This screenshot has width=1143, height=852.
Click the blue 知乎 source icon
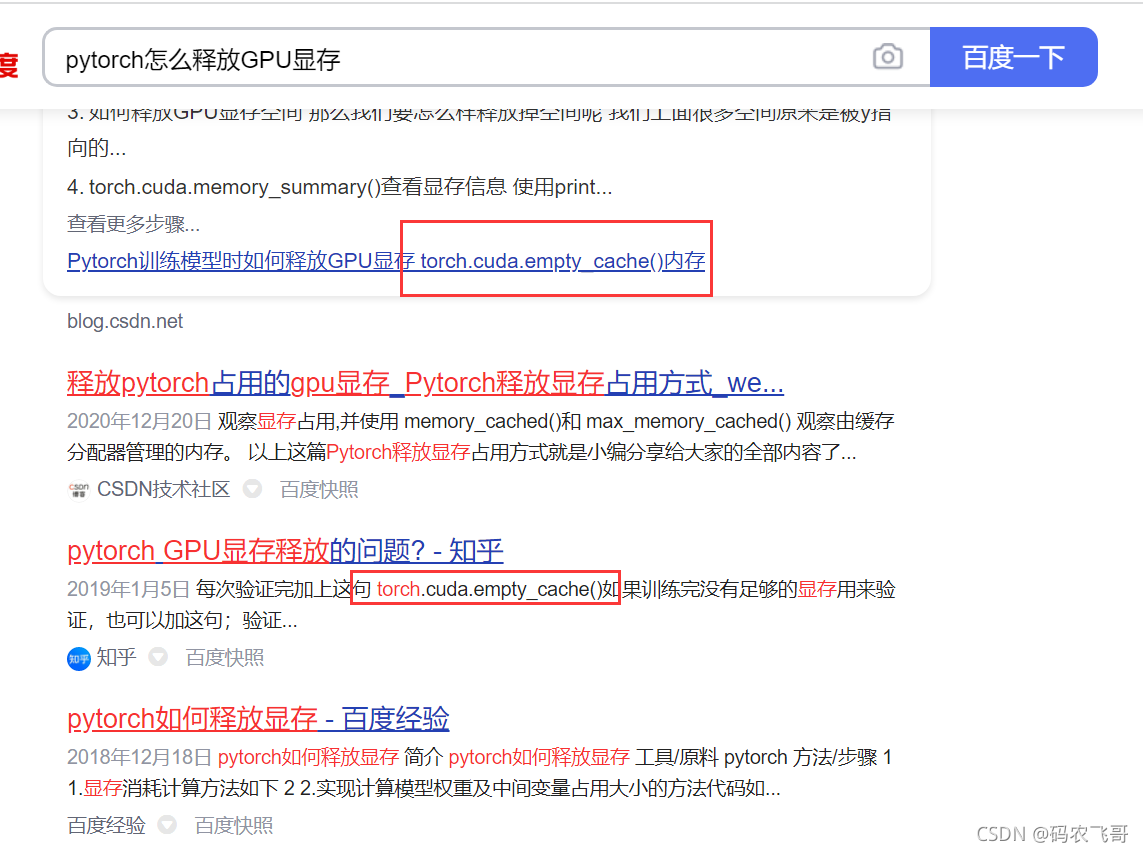(x=79, y=659)
